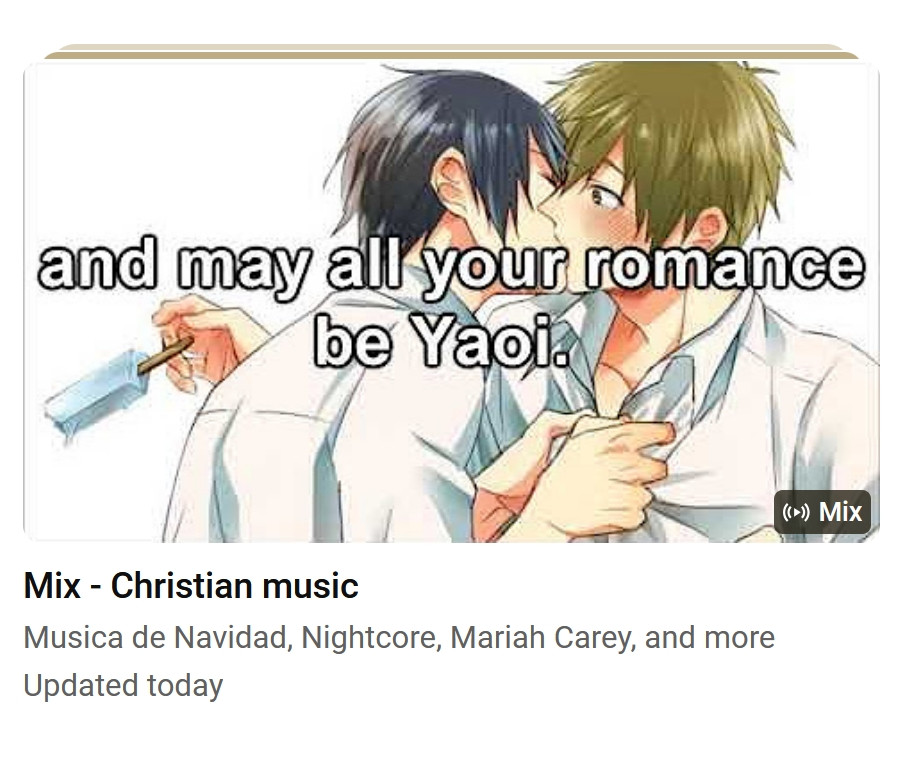The image size is (897, 779).
Task: Click the darker second stacked playlist bar
Action: click(x=451, y=55)
